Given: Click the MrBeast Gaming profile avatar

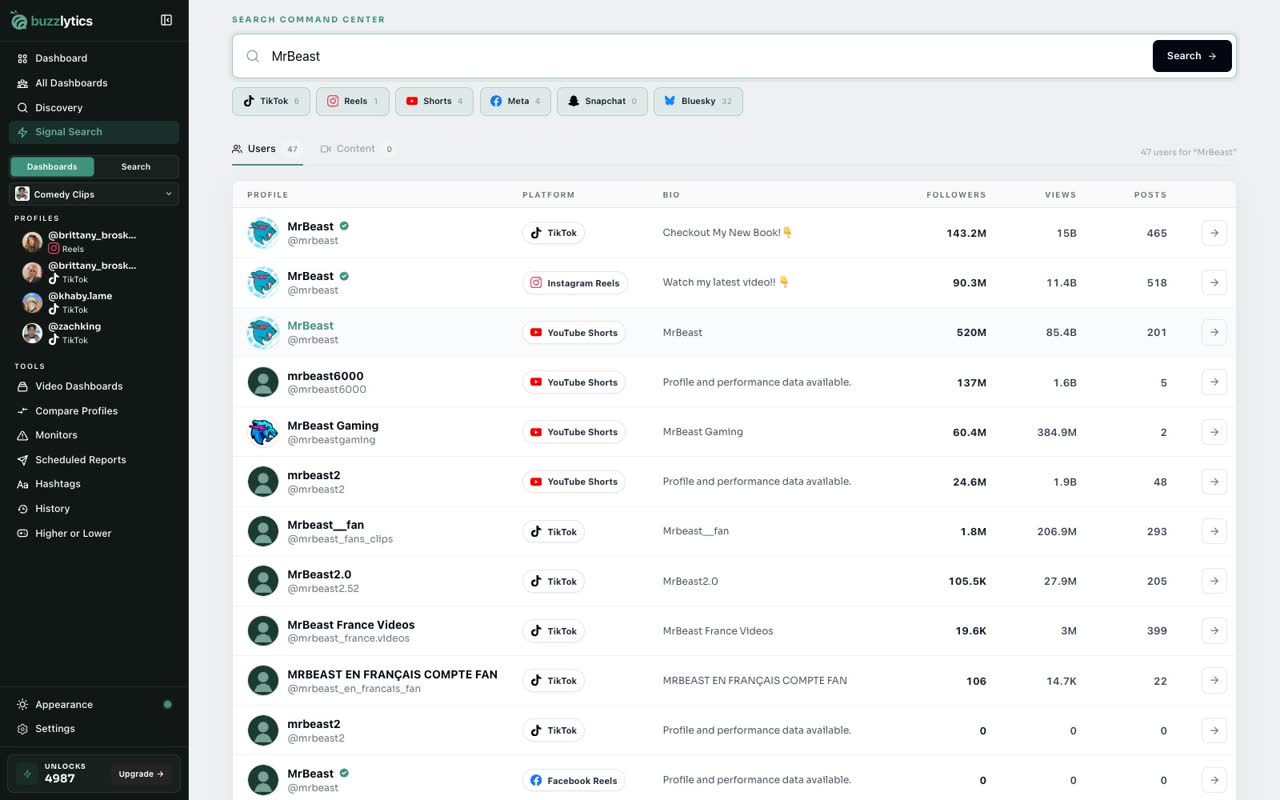Looking at the screenshot, I should point(263,432).
